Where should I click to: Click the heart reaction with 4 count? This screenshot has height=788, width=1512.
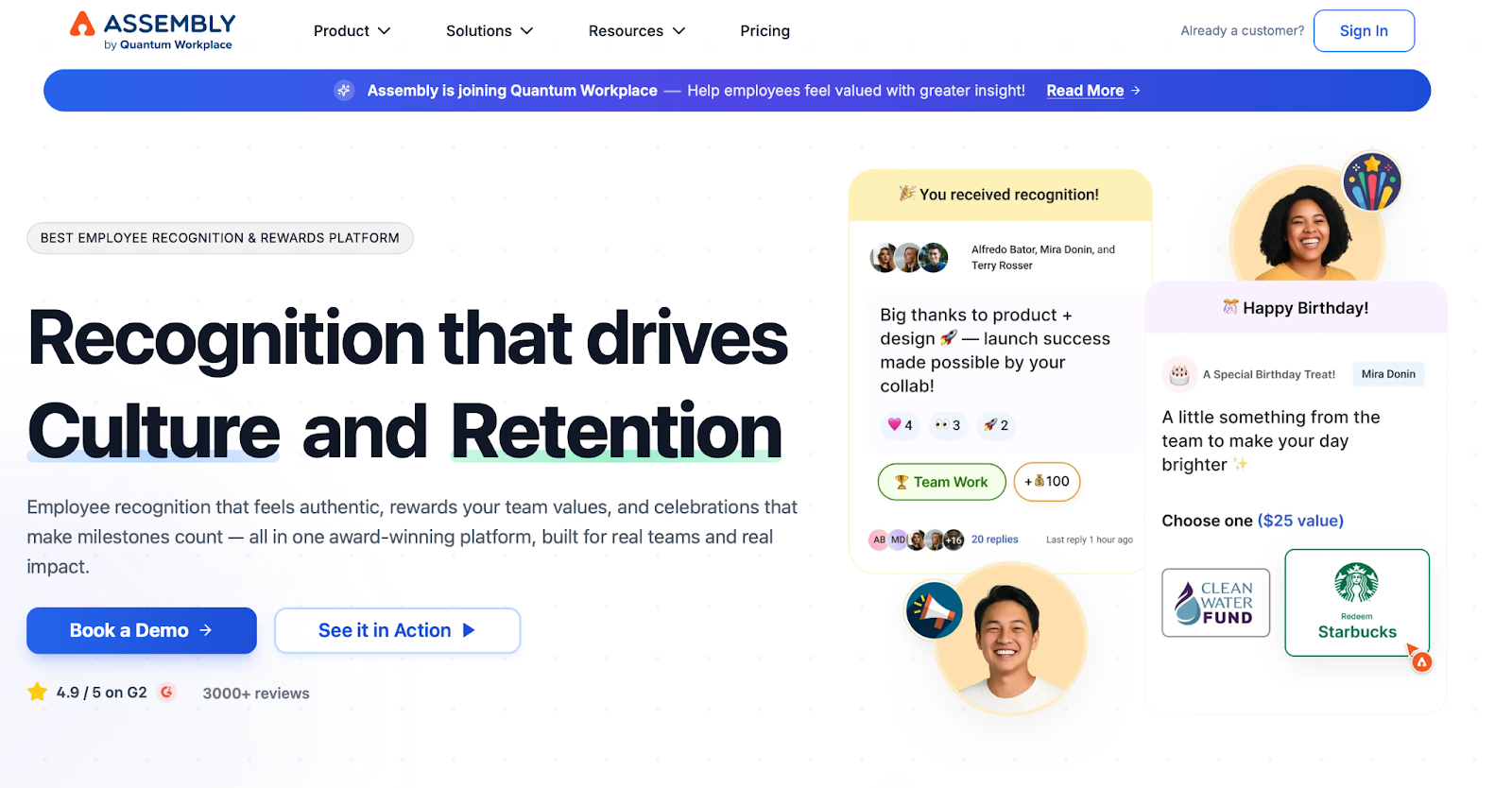(x=900, y=425)
